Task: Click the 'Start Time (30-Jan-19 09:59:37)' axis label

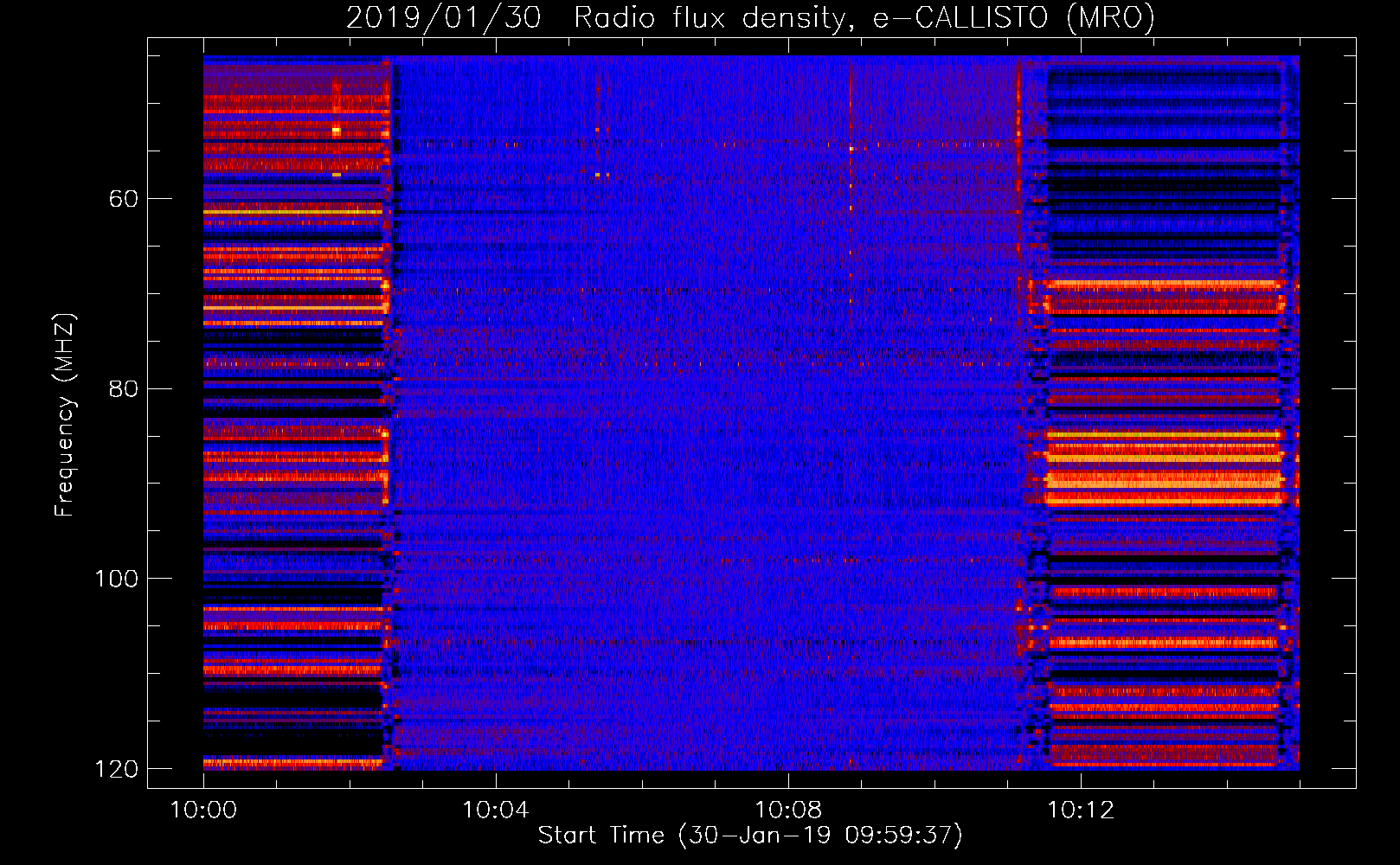Action: point(750,836)
